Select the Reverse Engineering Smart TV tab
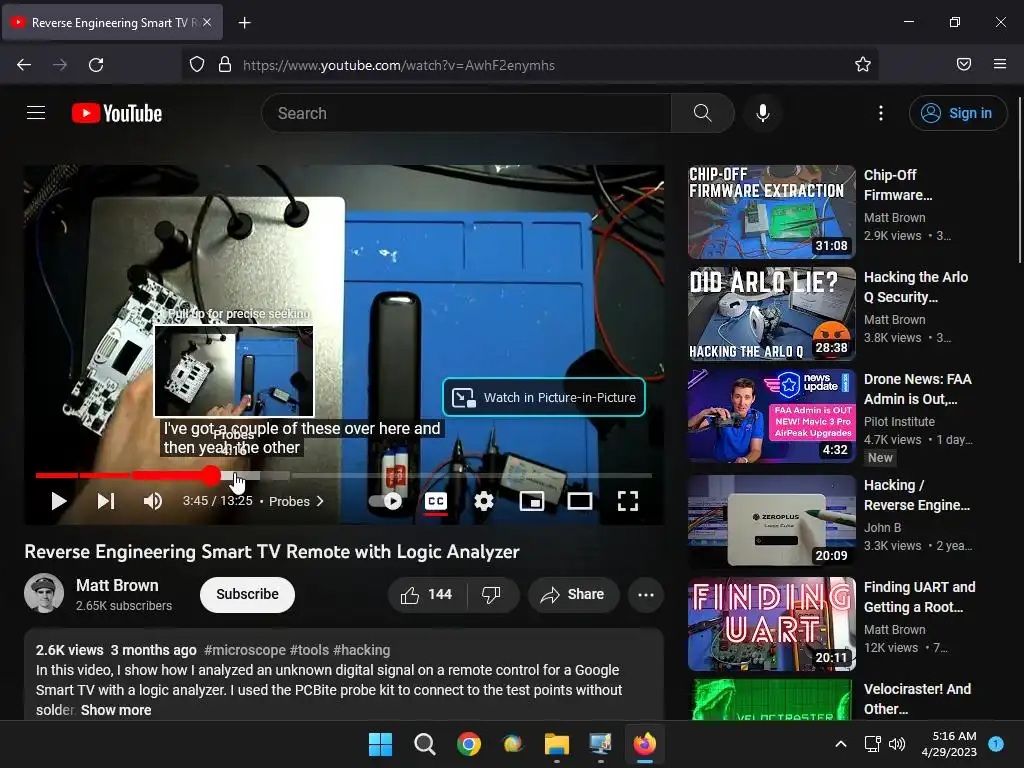The height and width of the screenshot is (768, 1024). coord(112,23)
